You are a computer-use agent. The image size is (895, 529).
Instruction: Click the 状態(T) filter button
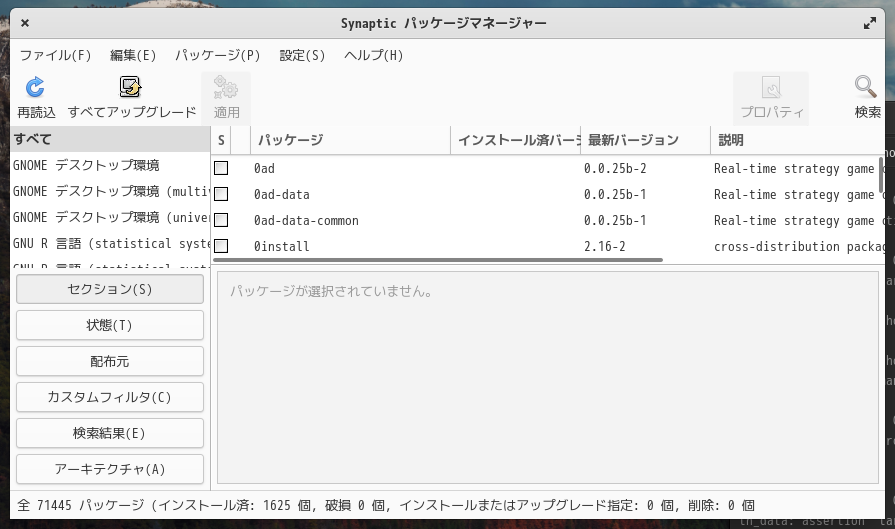click(x=110, y=325)
